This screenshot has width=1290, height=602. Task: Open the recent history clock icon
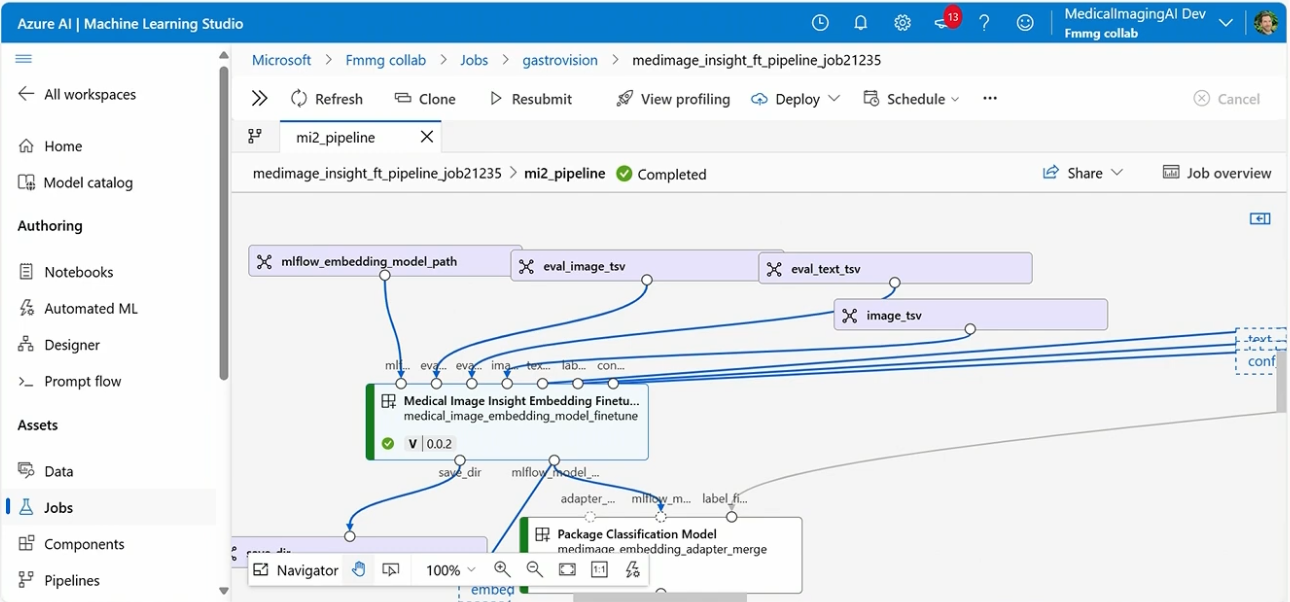(820, 23)
